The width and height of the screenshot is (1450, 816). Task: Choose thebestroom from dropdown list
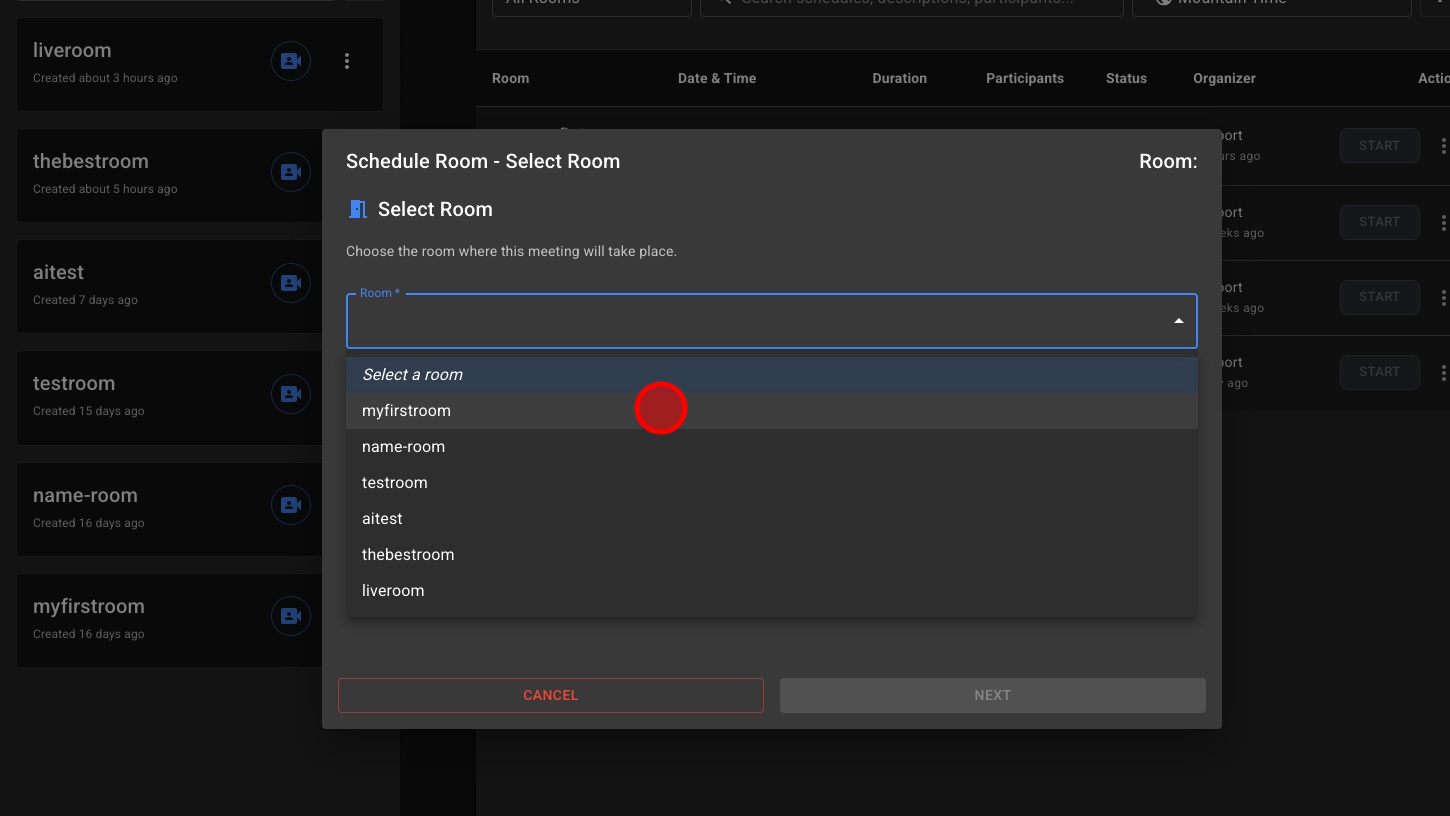(x=408, y=555)
